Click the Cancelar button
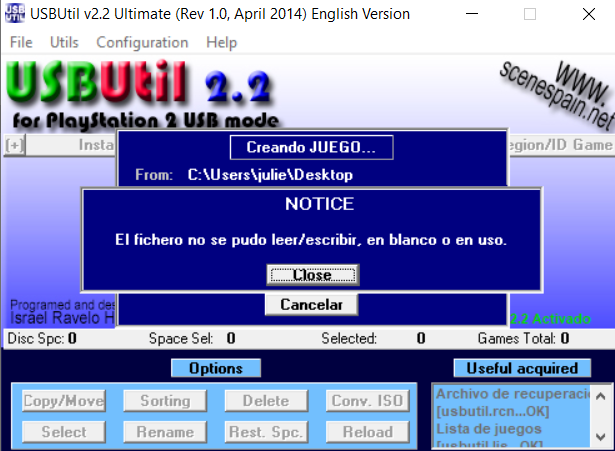615x451 pixels. [311, 305]
